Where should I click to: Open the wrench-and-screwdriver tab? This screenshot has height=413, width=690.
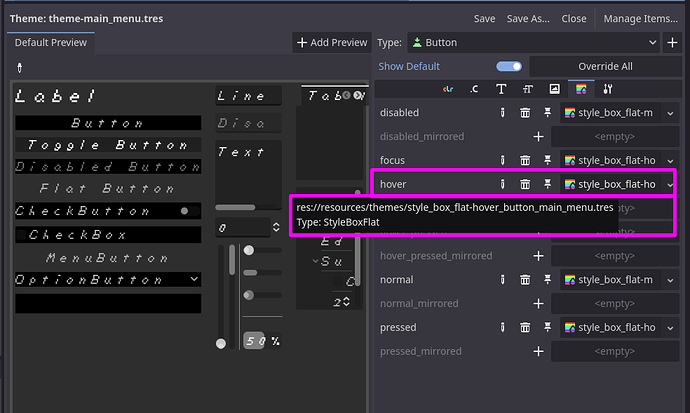tap(608, 89)
